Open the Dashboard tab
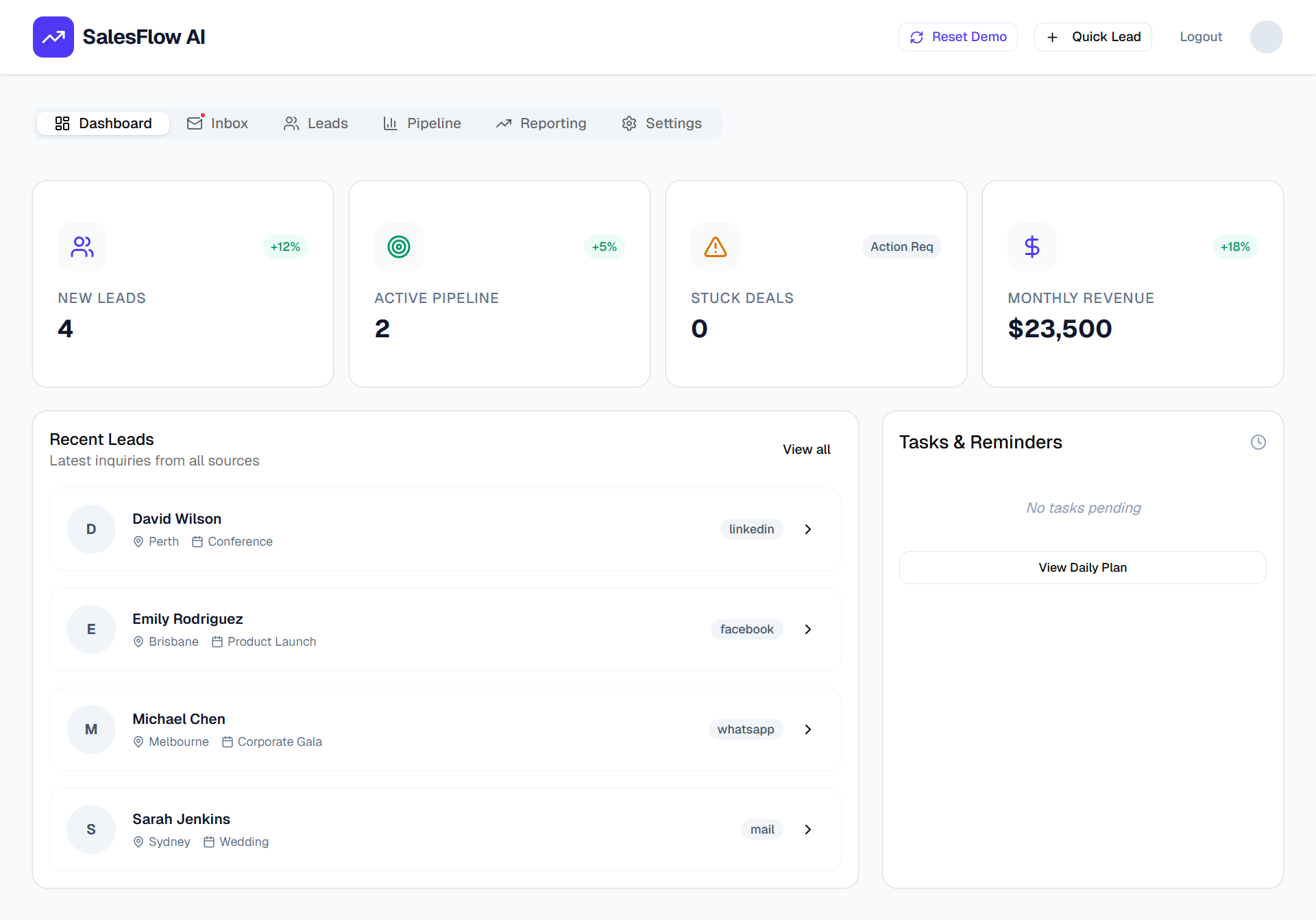 pyautogui.click(x=103, y=123)
